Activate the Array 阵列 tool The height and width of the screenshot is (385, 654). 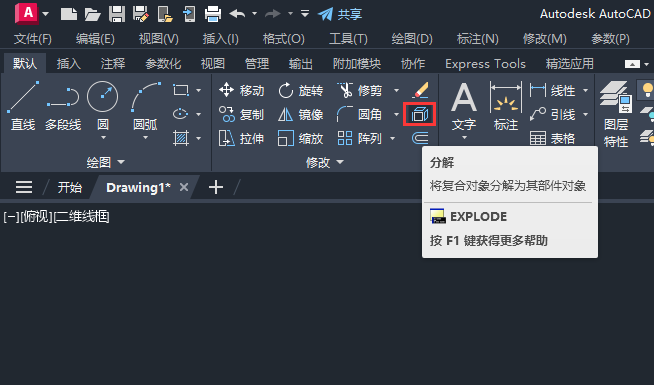360,138
